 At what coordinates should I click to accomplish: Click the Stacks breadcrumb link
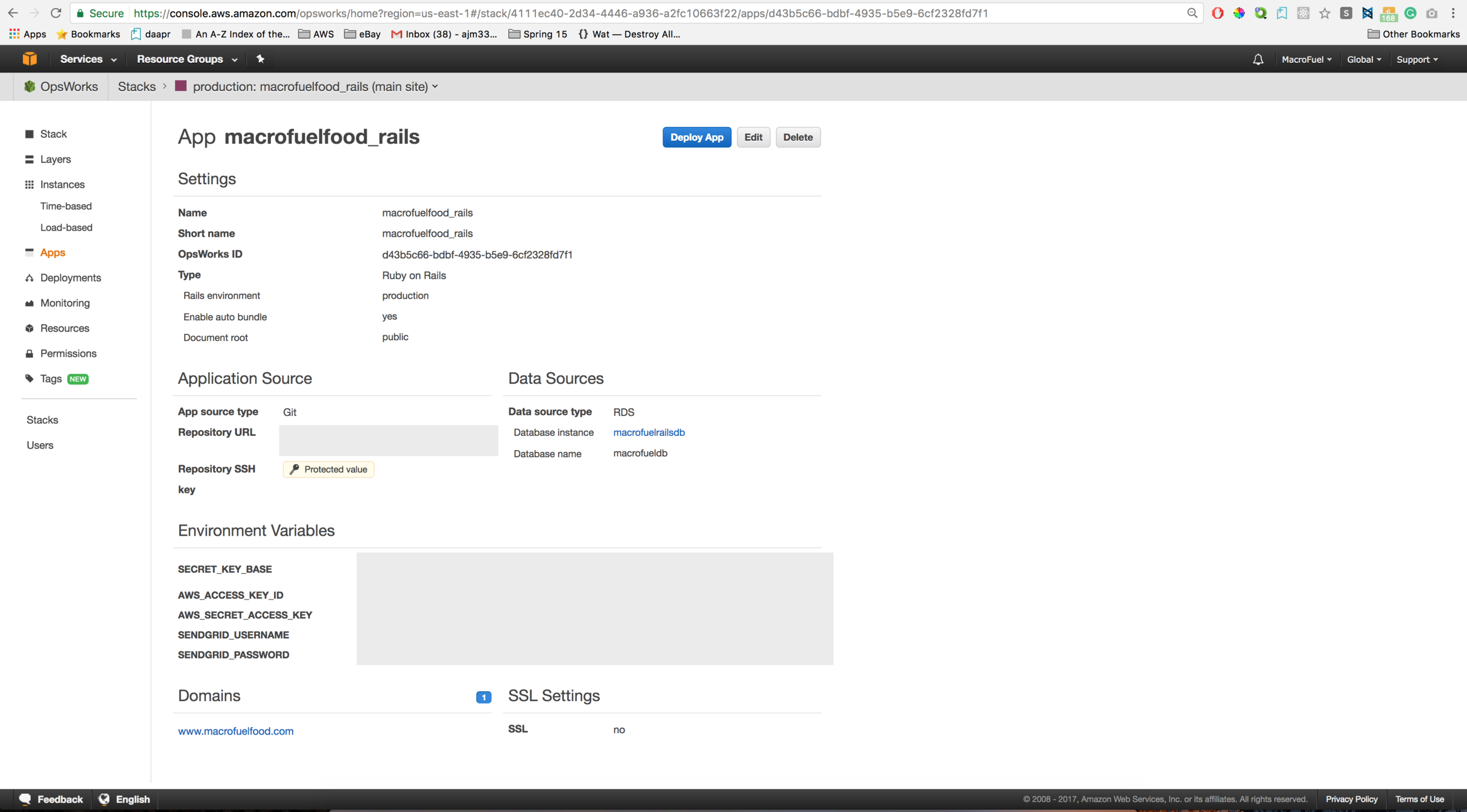pyautogui.click(x=137, y=86)
